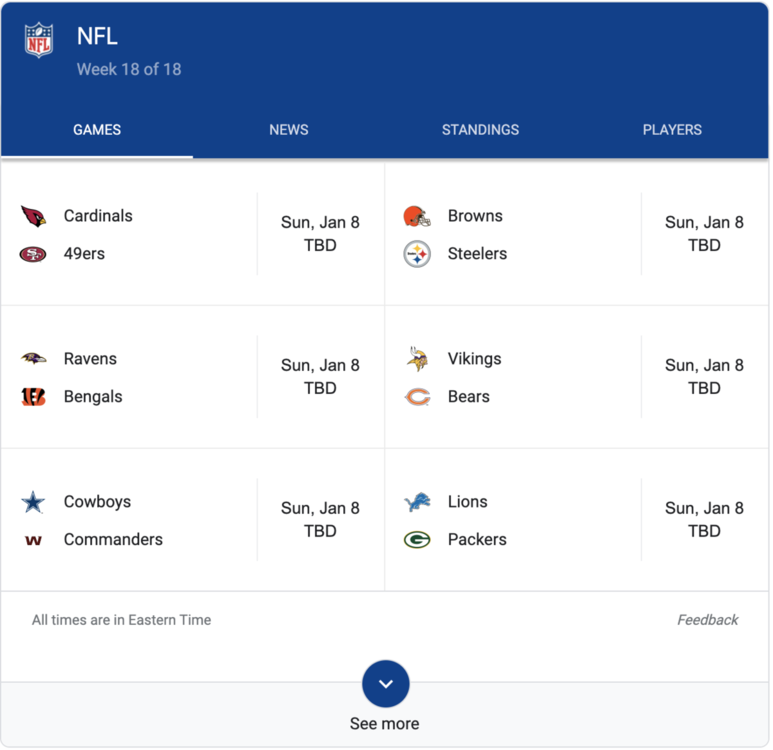The image size is (773, 750).
Task: Click the San Francisco 49ers logo
Action: point(33,254)
